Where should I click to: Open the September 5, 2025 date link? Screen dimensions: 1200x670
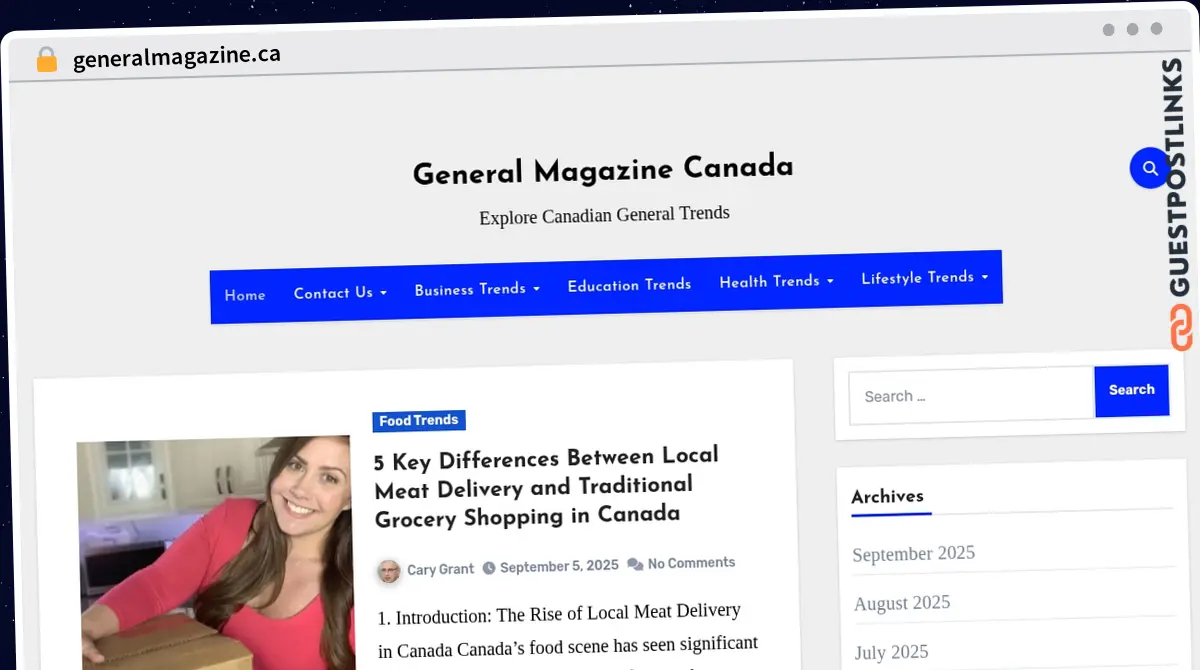coord(559,566)
